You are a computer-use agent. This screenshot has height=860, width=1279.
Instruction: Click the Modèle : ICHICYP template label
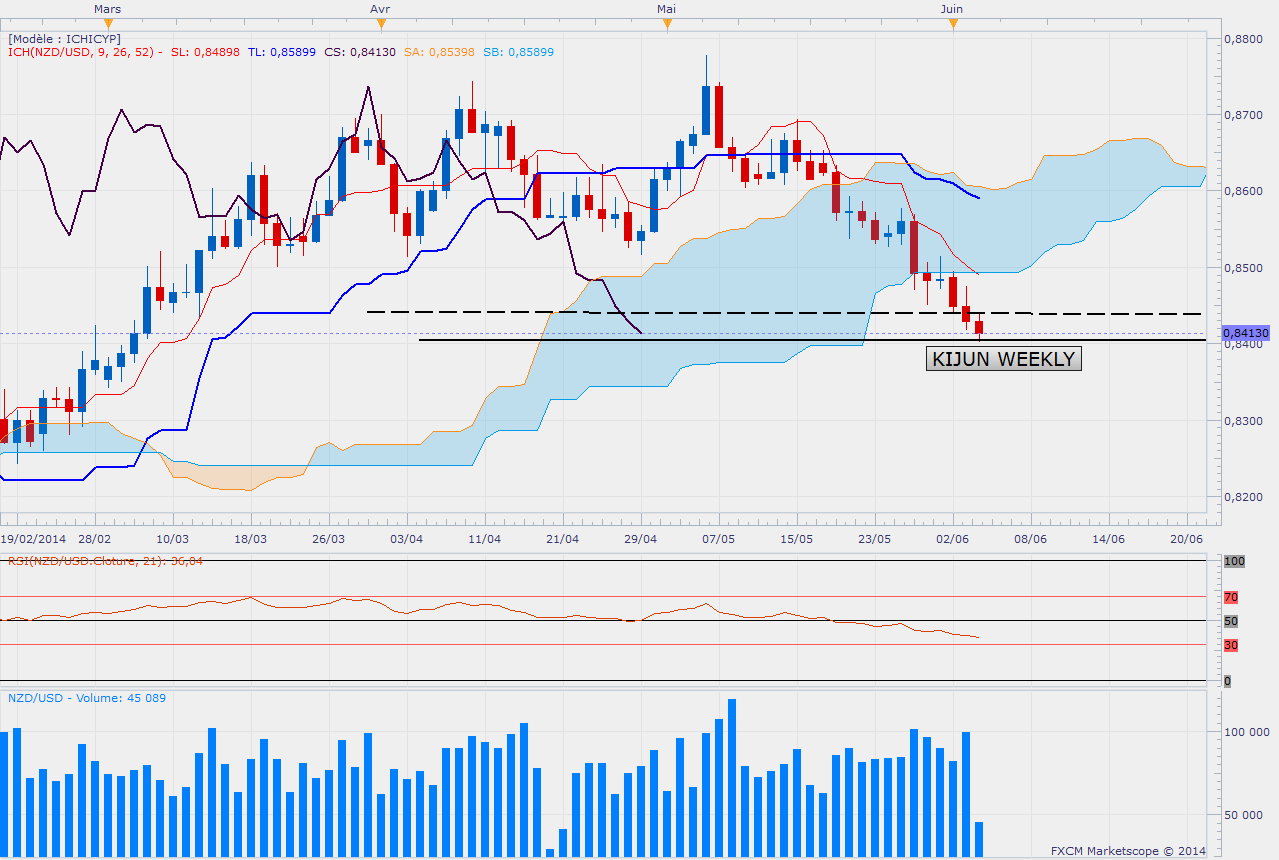[64, 39]
